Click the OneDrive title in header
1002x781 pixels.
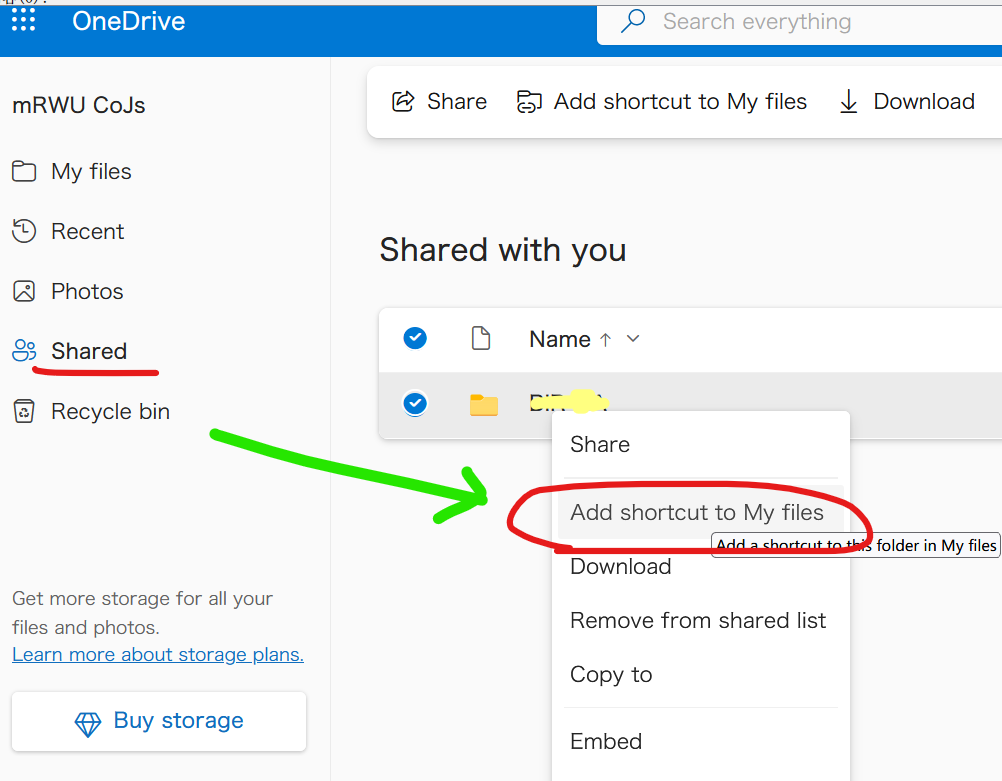pyautogui.click(x=128, y=21)
